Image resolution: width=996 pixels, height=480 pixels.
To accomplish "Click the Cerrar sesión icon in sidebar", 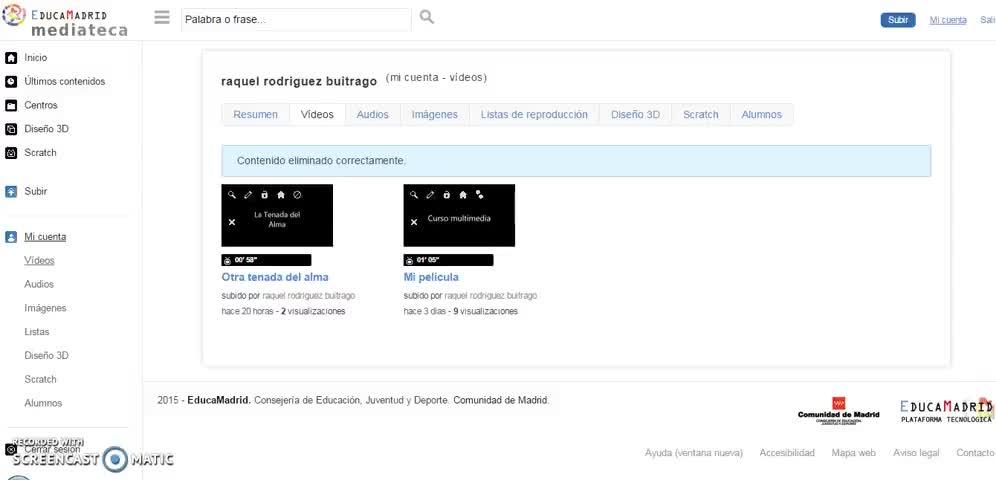I will [x=11, y=449].
